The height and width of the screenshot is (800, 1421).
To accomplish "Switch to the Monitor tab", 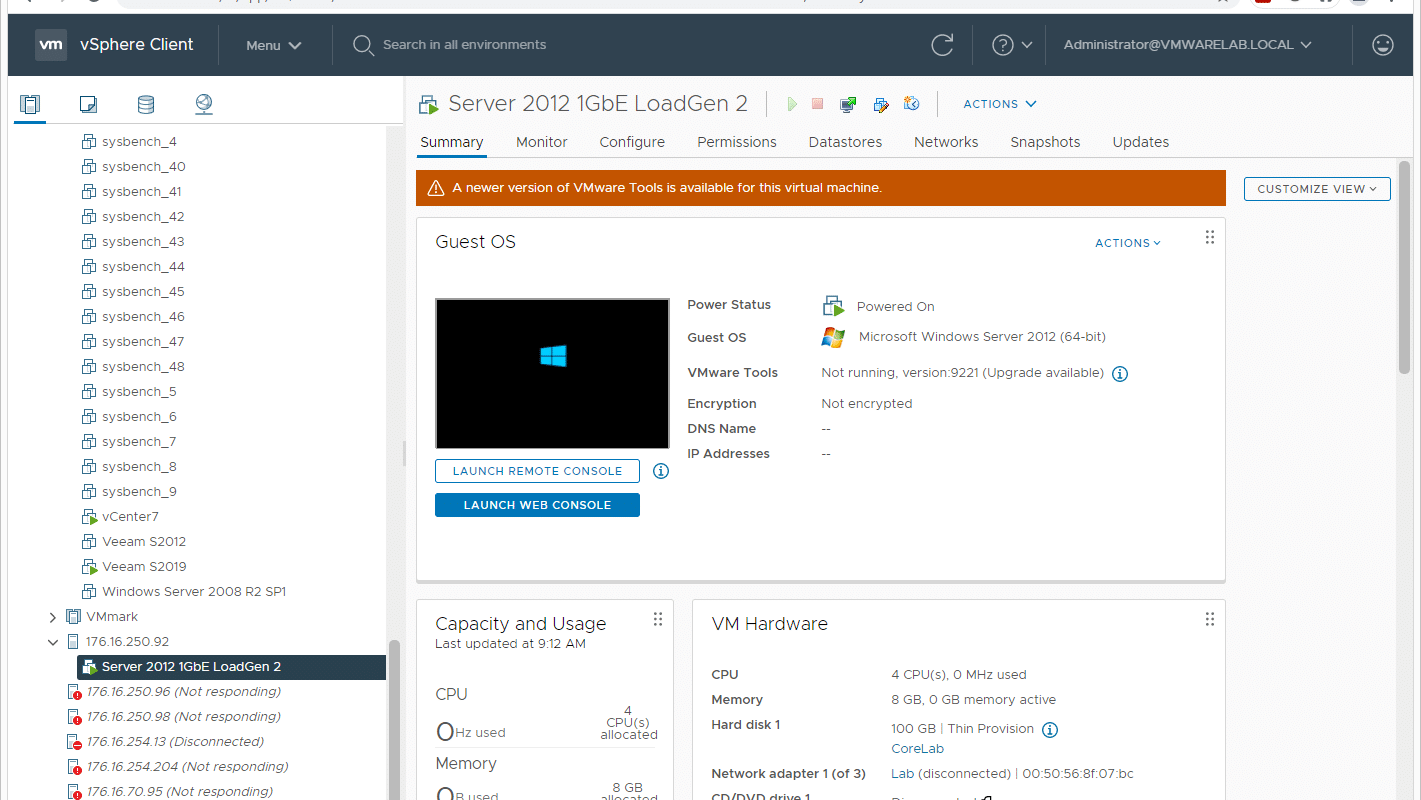I will point(541,142).
